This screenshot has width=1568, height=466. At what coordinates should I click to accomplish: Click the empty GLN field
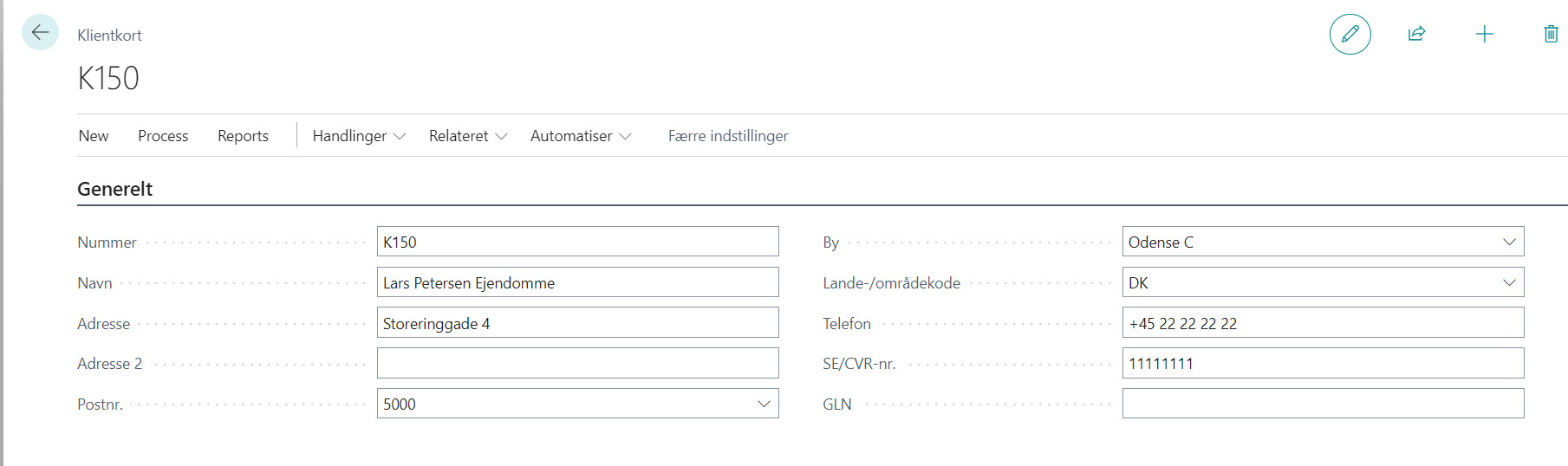coord(1323,404)
